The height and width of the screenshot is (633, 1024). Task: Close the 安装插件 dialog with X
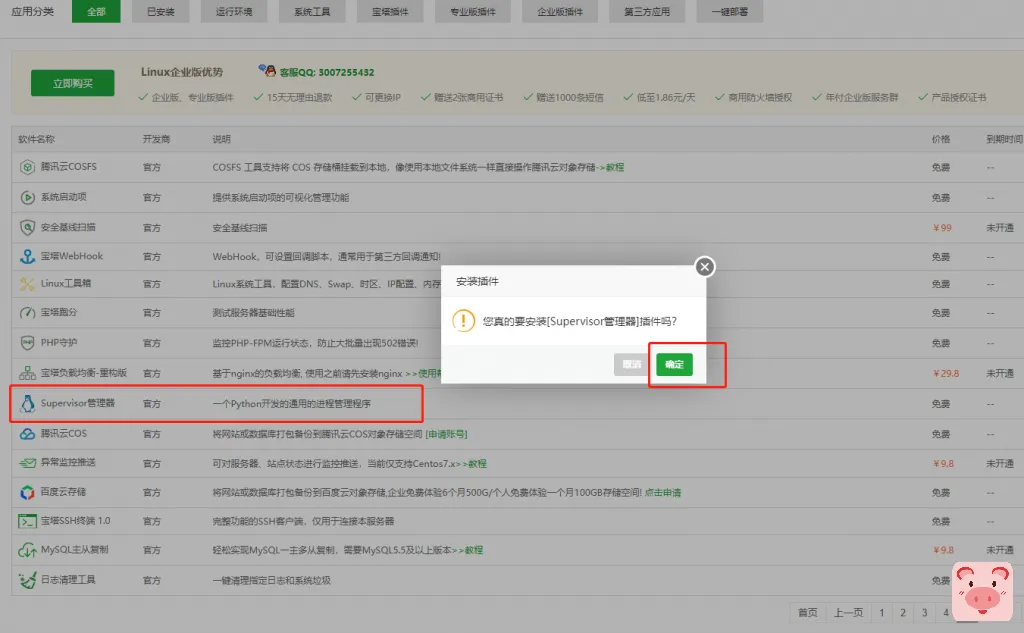704,267
